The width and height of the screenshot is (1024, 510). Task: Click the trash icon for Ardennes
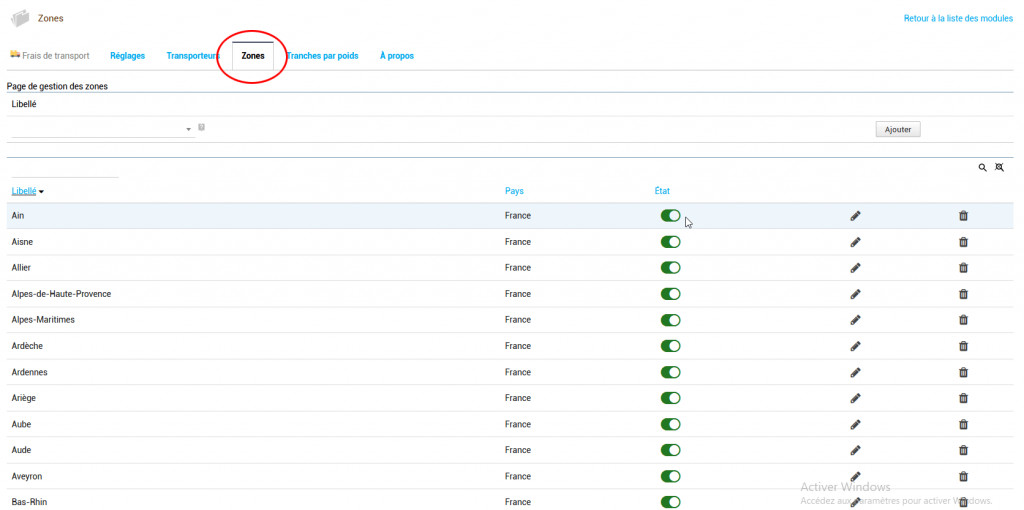963,372
